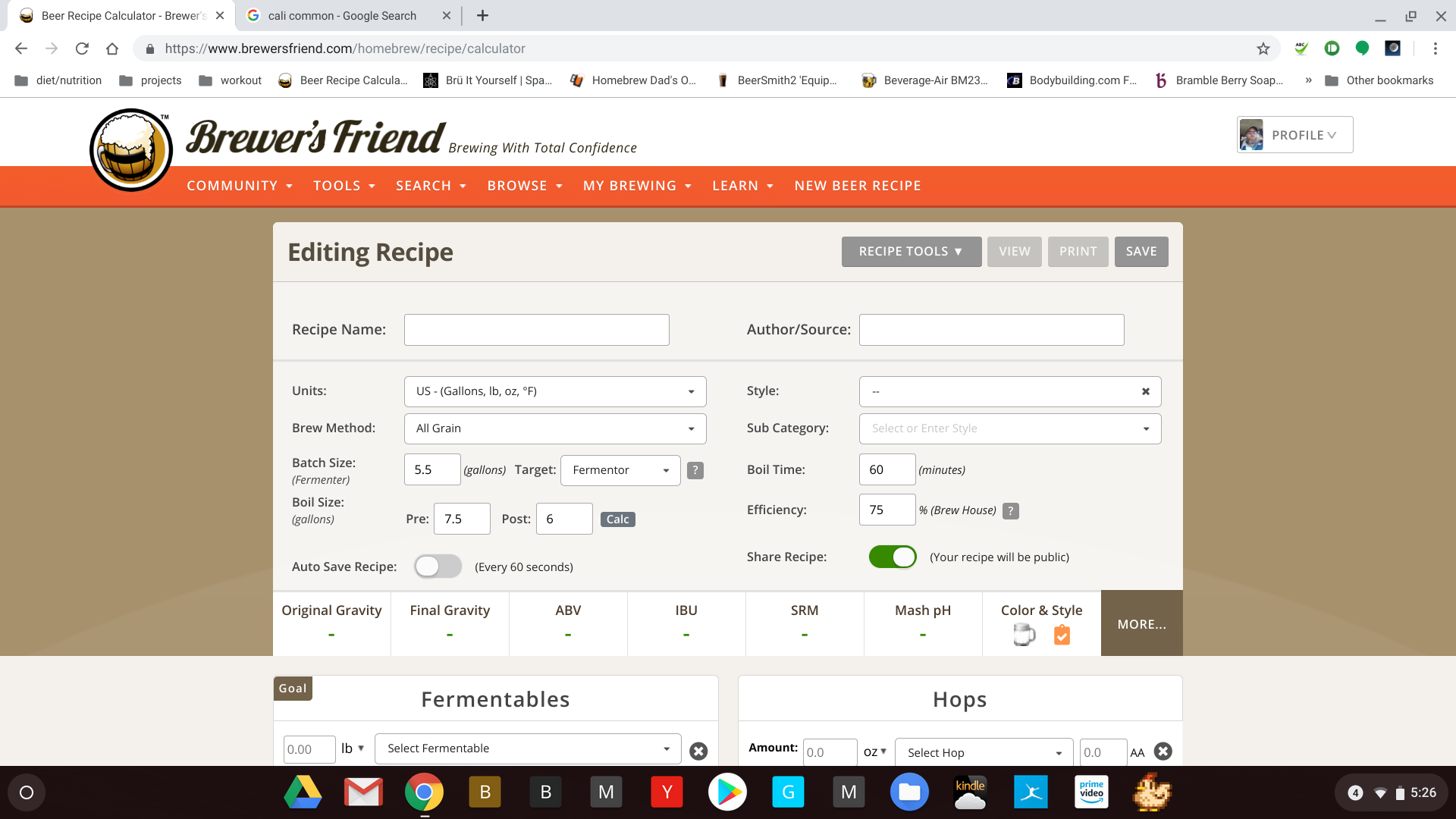1456x819 pixels.
Task: Click the Post boil size 6 field
Action: point(564,519)
